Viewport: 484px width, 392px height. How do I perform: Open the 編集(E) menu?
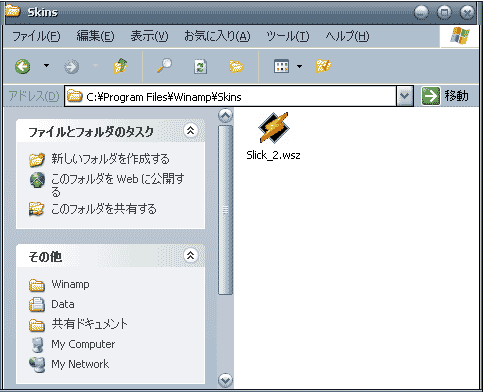tap(95, 36)
